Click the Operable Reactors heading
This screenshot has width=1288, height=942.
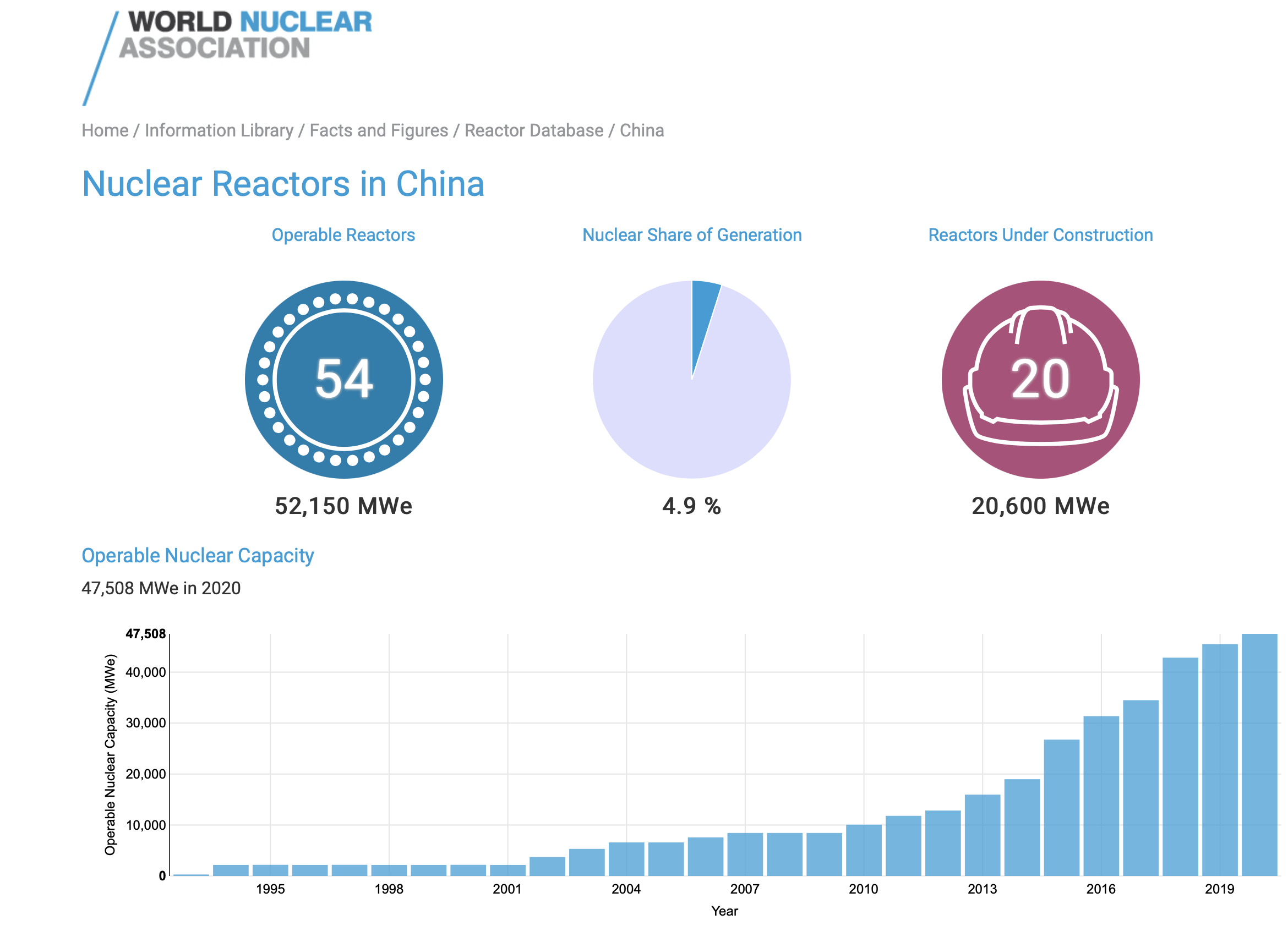343,235
